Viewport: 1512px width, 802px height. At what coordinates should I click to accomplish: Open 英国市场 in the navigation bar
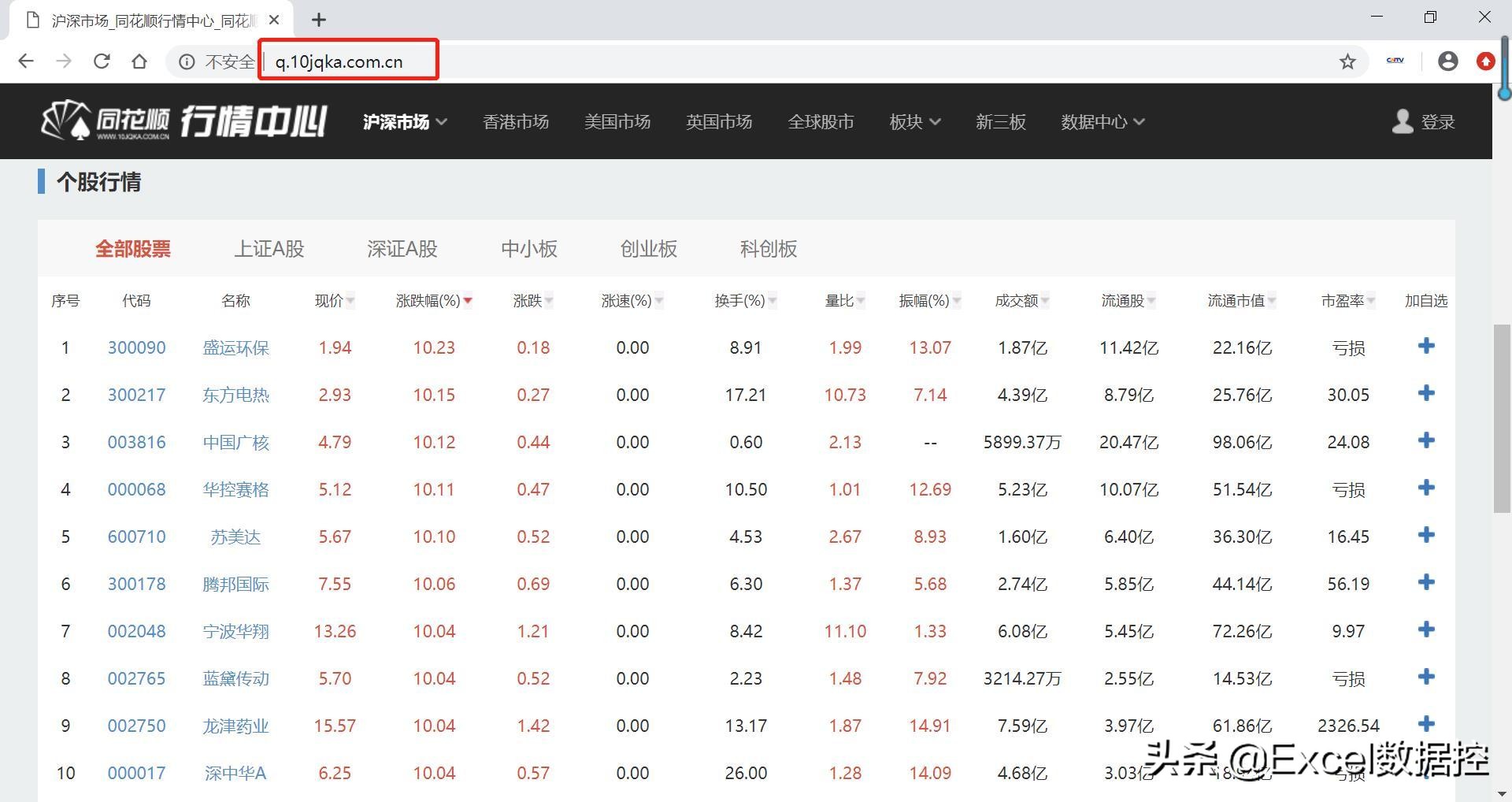pos(719,121)
